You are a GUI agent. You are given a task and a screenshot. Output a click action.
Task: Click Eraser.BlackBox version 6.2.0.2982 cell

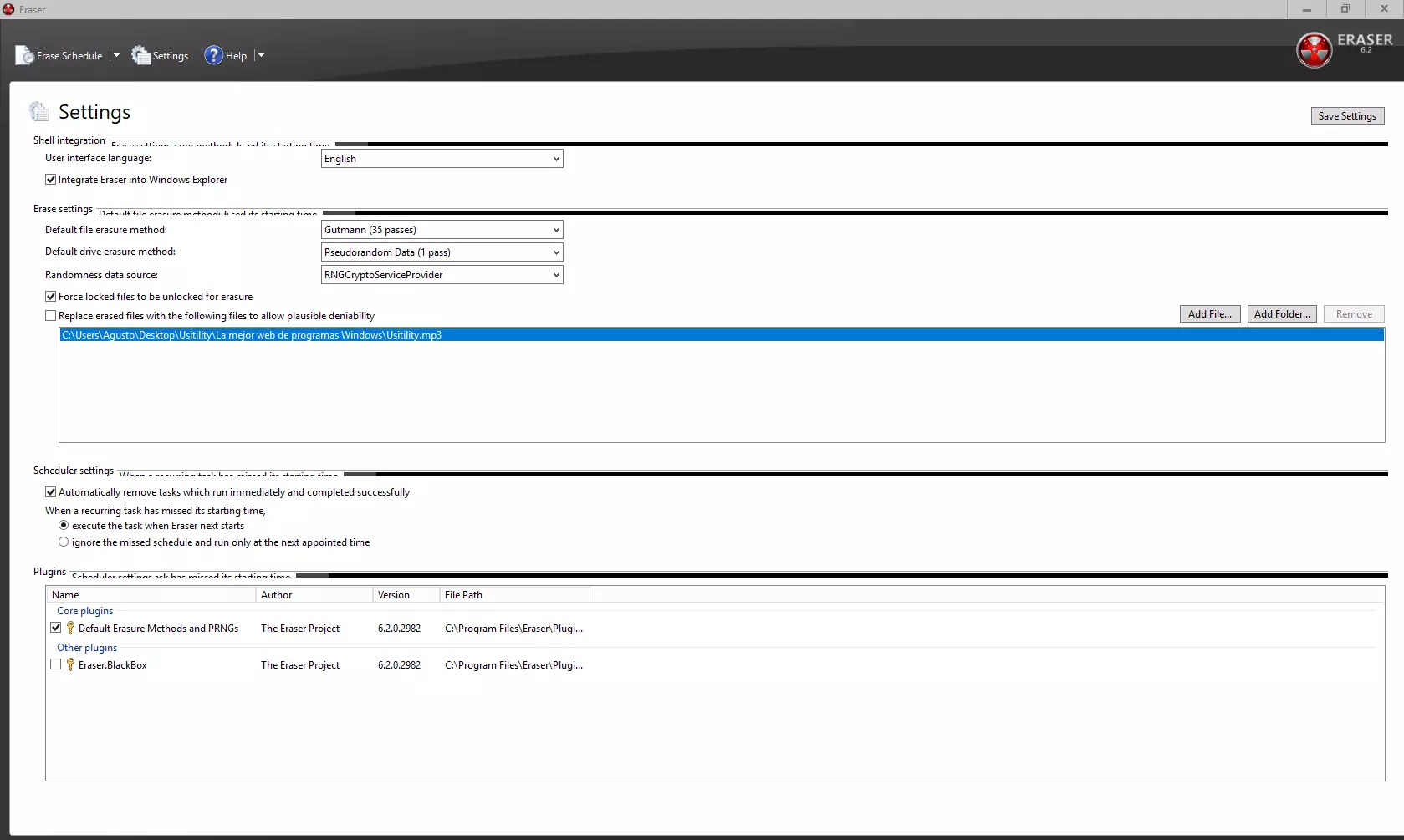click(x=399, y=665)
